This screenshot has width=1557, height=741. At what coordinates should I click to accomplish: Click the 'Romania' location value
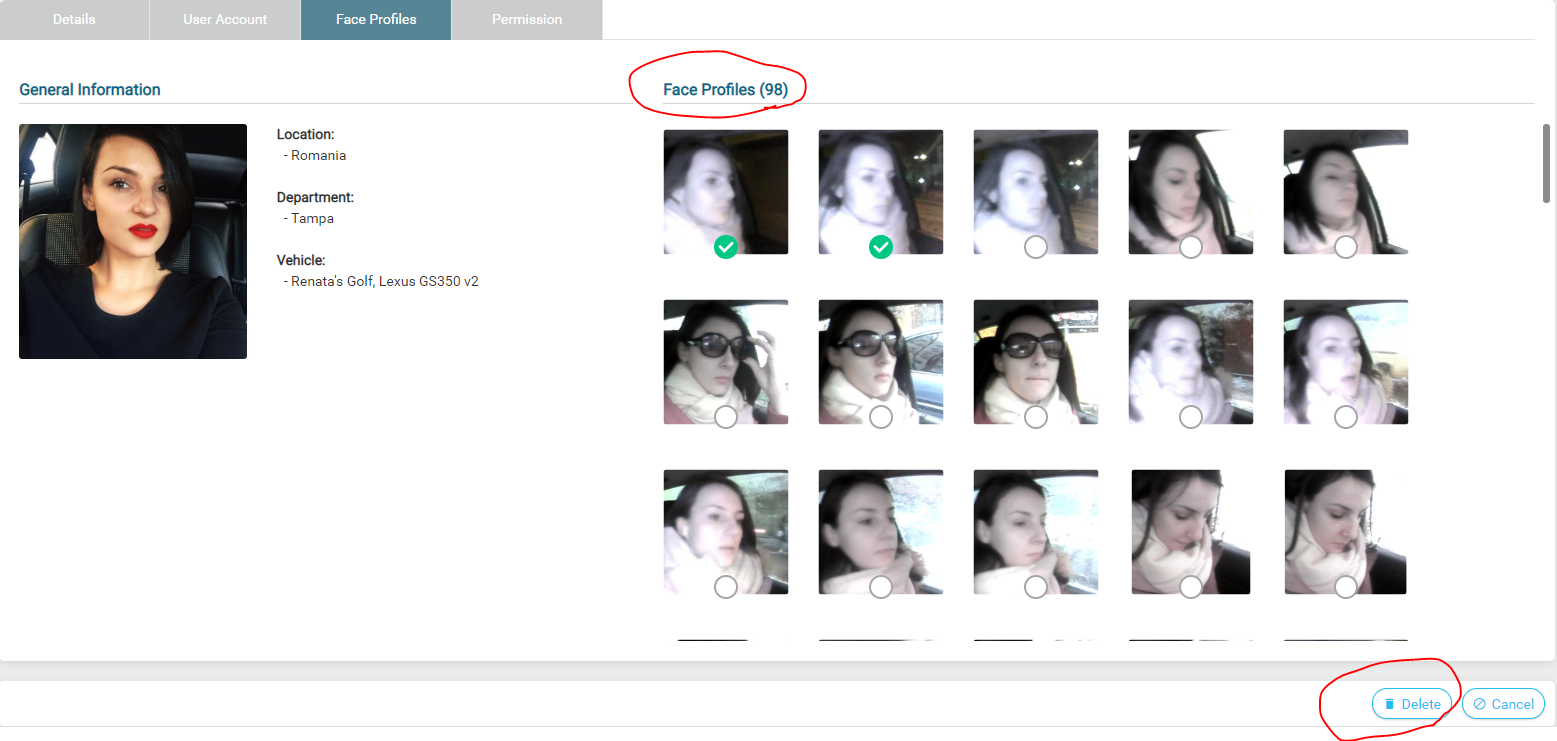[x=318, y=156]
